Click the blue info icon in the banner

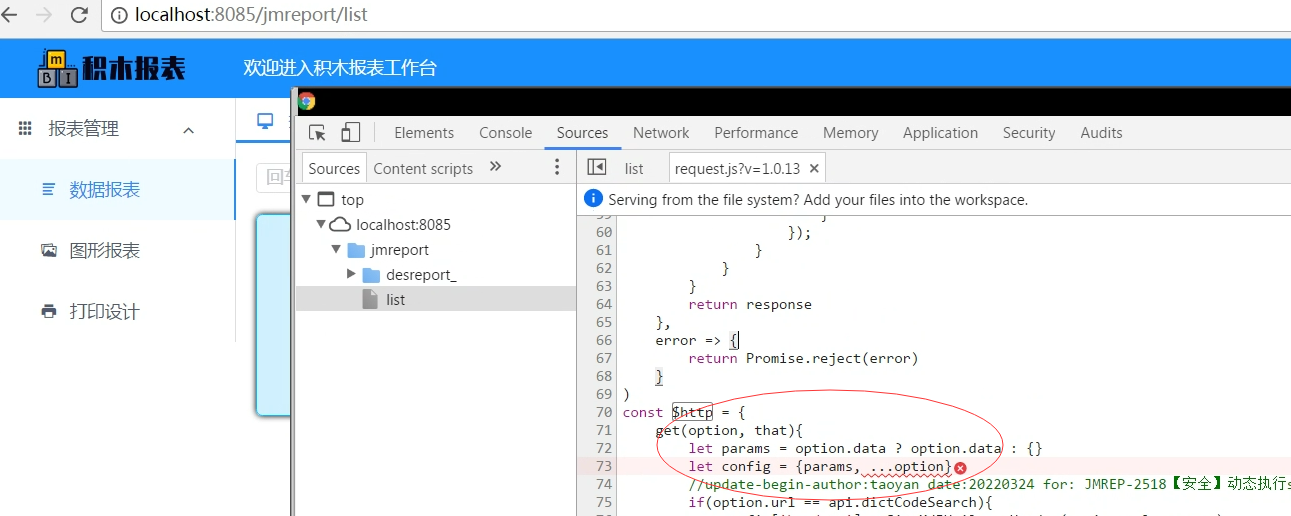tap(593, 198)
